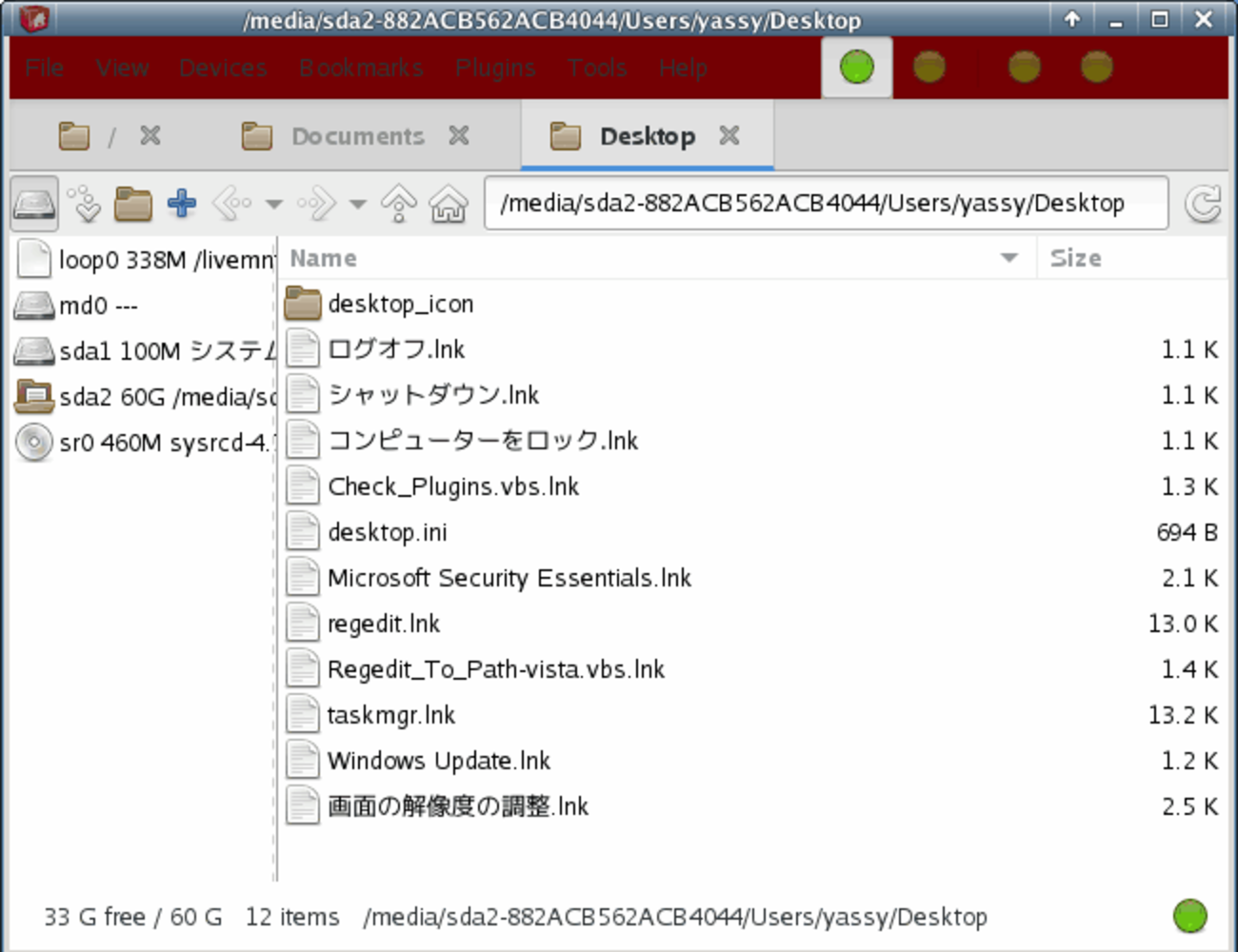Click the Windows Update.lnk file icon

(x=304, y=761)
